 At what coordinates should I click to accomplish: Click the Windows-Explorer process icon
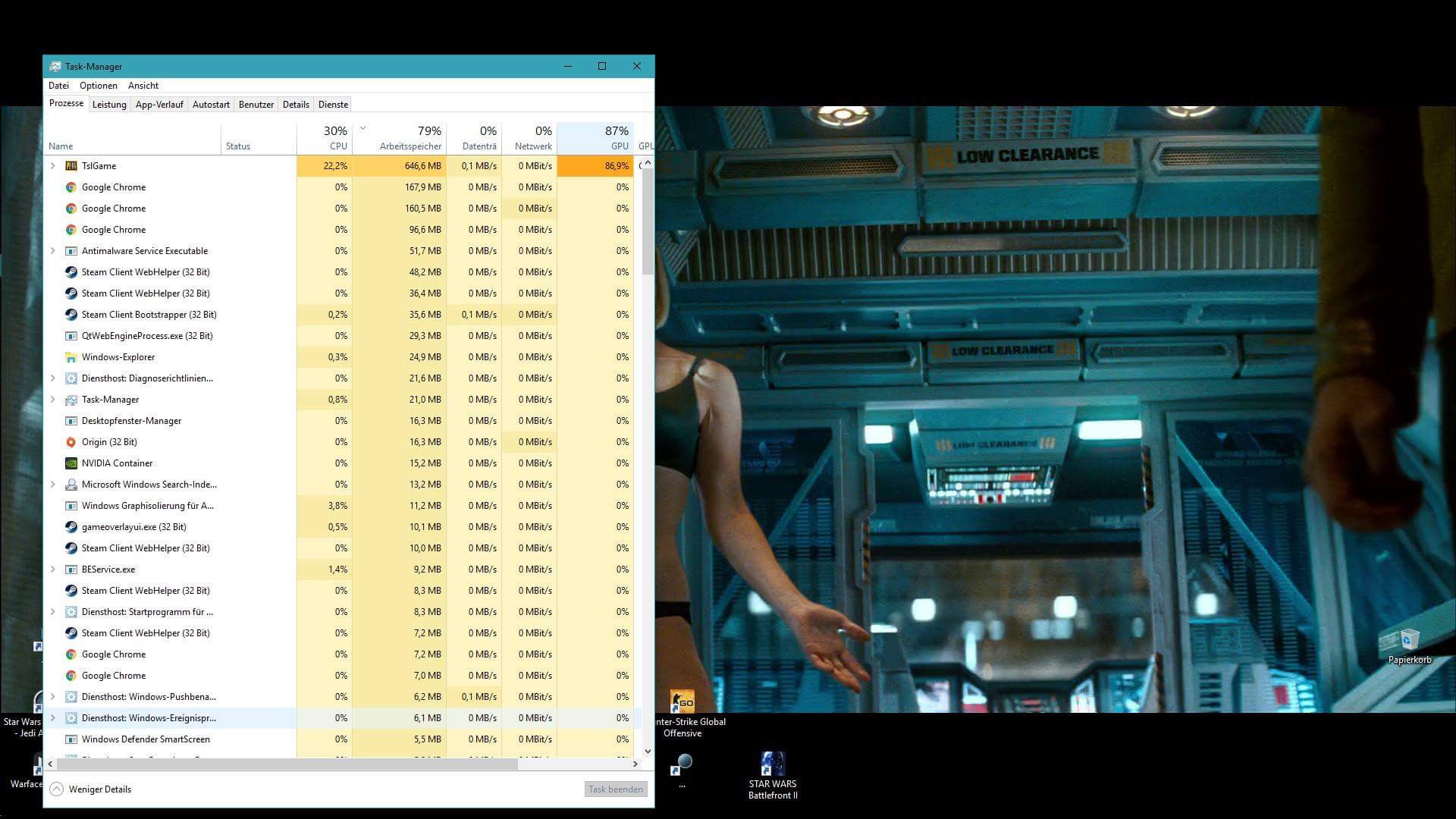click(71, 357)
